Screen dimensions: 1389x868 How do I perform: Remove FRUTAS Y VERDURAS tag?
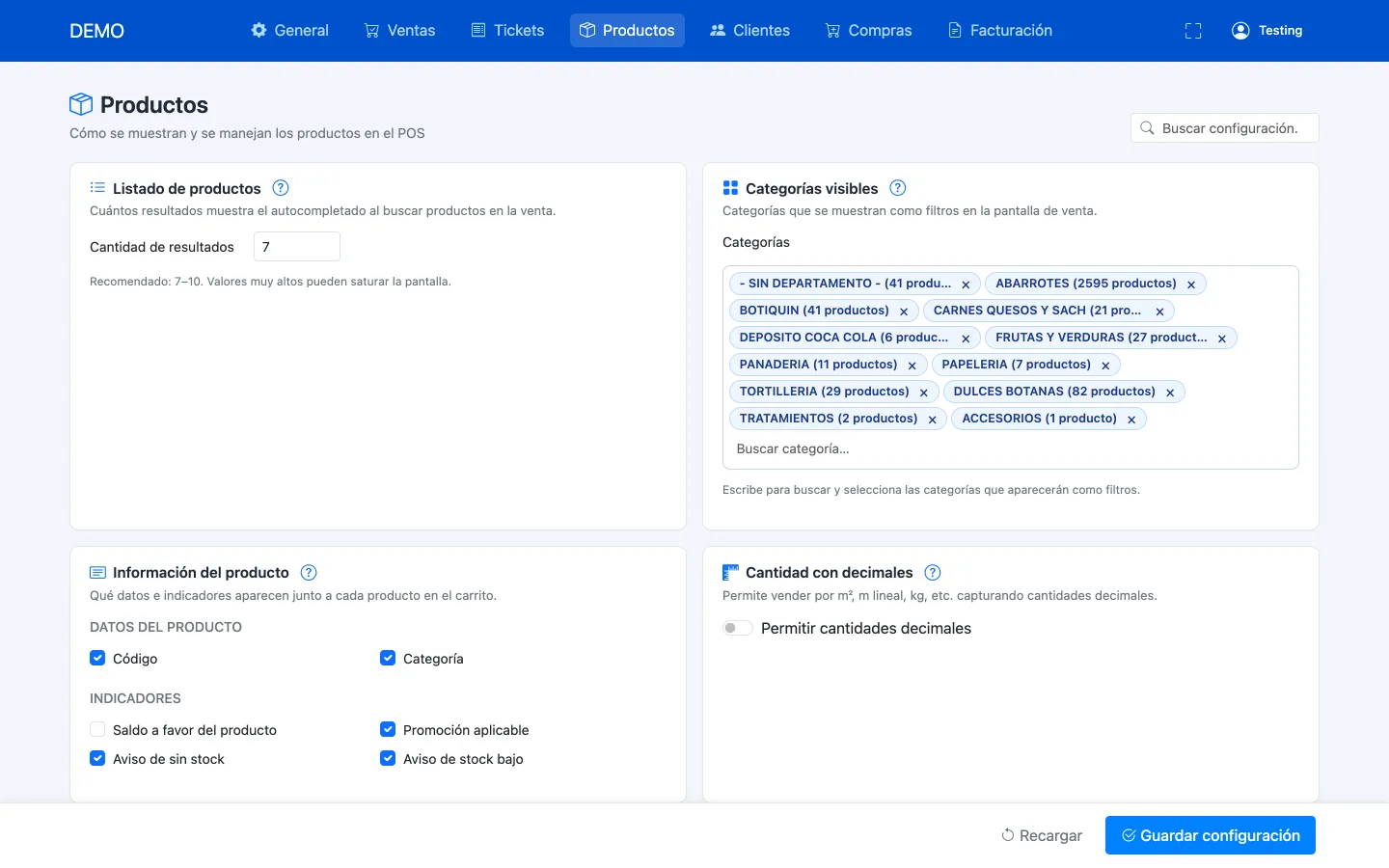tap(1222, 339)
